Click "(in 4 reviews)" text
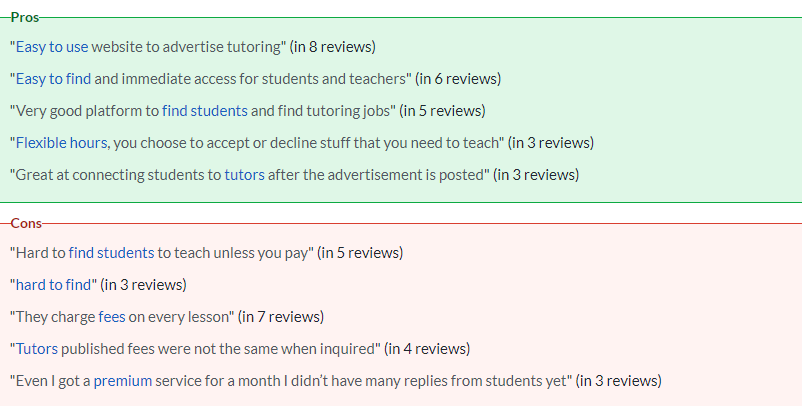The width and height of the screenshot is (802, 406). click(x=427, y=349)
